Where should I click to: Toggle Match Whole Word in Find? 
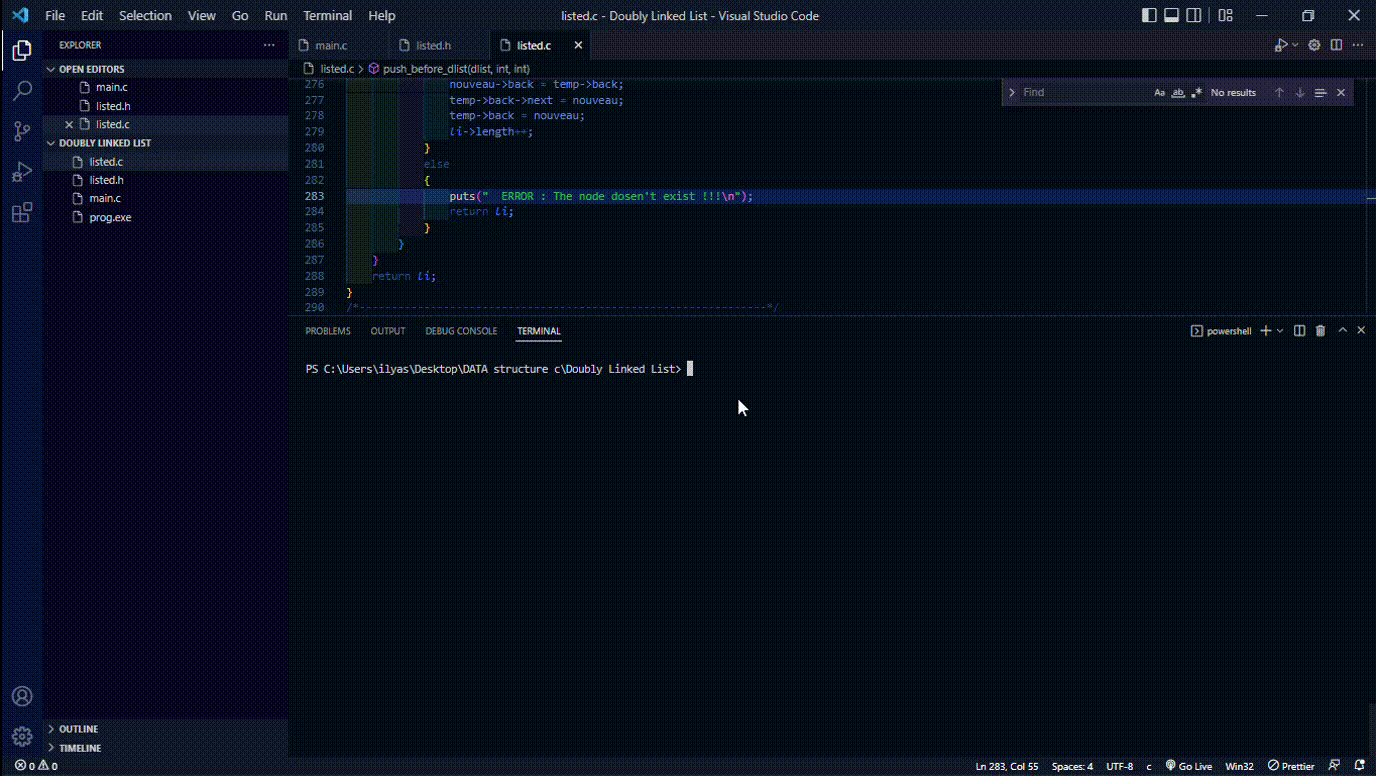click(x=1178, y=92)
